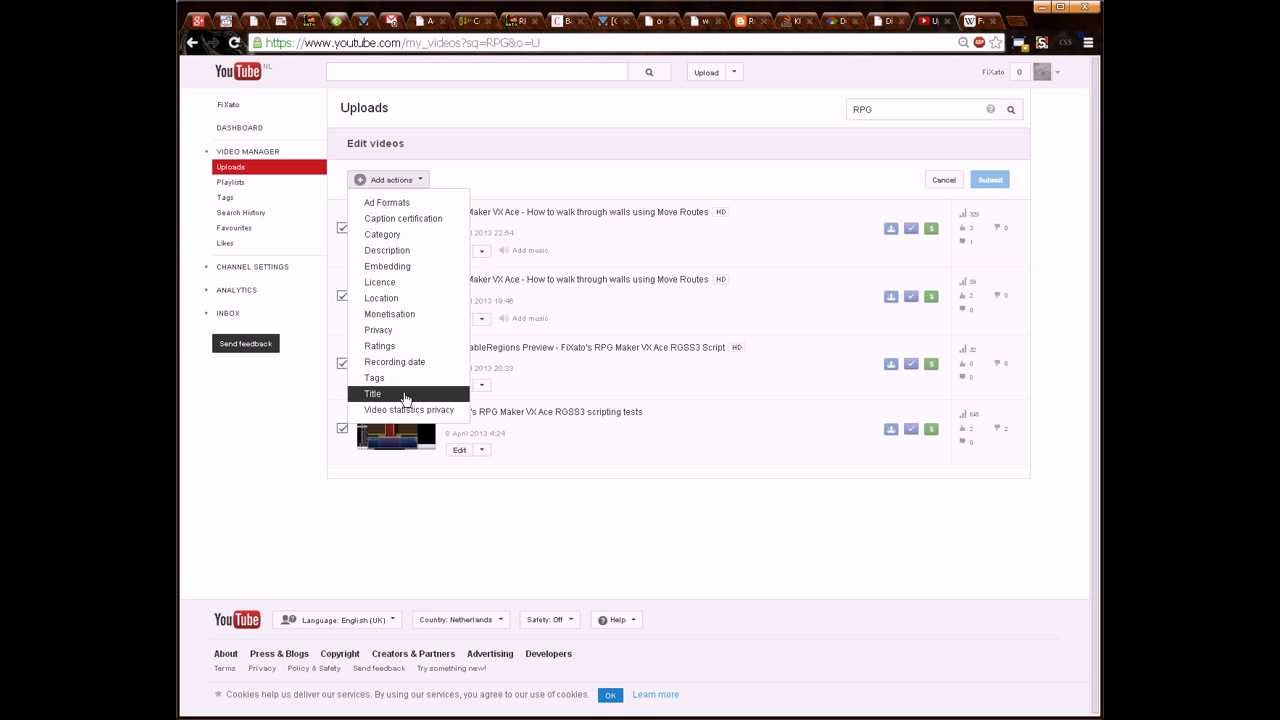Screen dimensions: 1280x720
Task: Click the green dollar icon for the RGSS3 Script preview row
Action: 931,364
